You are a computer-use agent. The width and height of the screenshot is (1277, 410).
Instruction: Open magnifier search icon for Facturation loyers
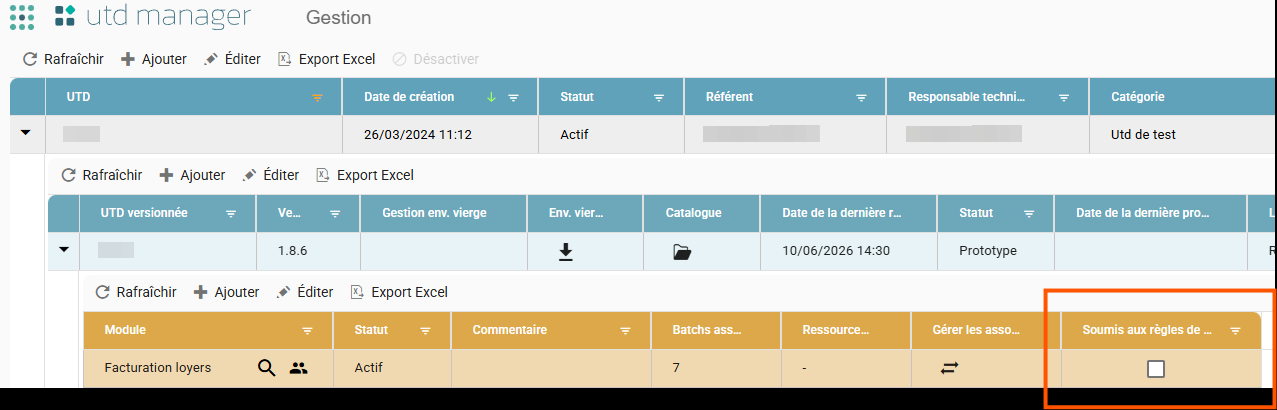coord(266,368)
